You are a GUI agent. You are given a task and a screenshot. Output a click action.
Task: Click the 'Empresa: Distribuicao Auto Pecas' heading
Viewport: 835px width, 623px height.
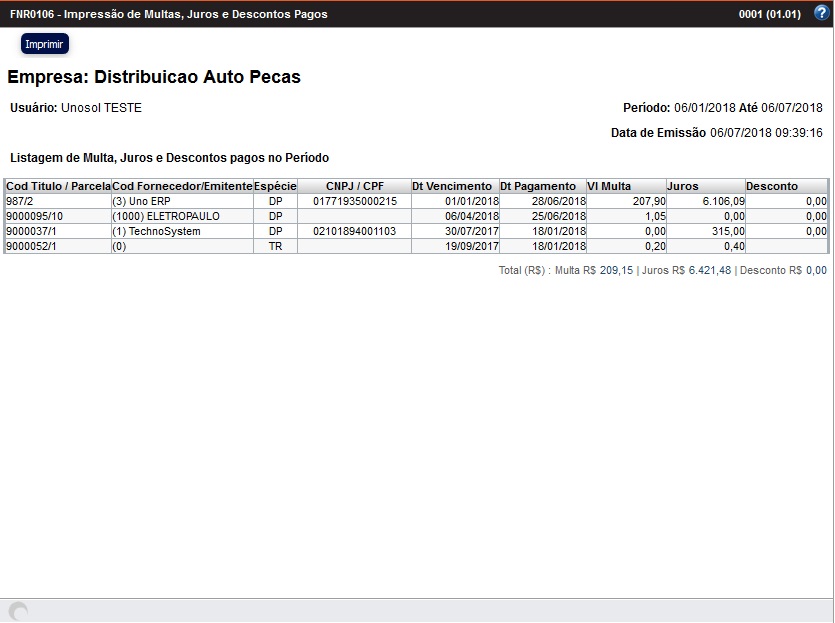(154, 77)
